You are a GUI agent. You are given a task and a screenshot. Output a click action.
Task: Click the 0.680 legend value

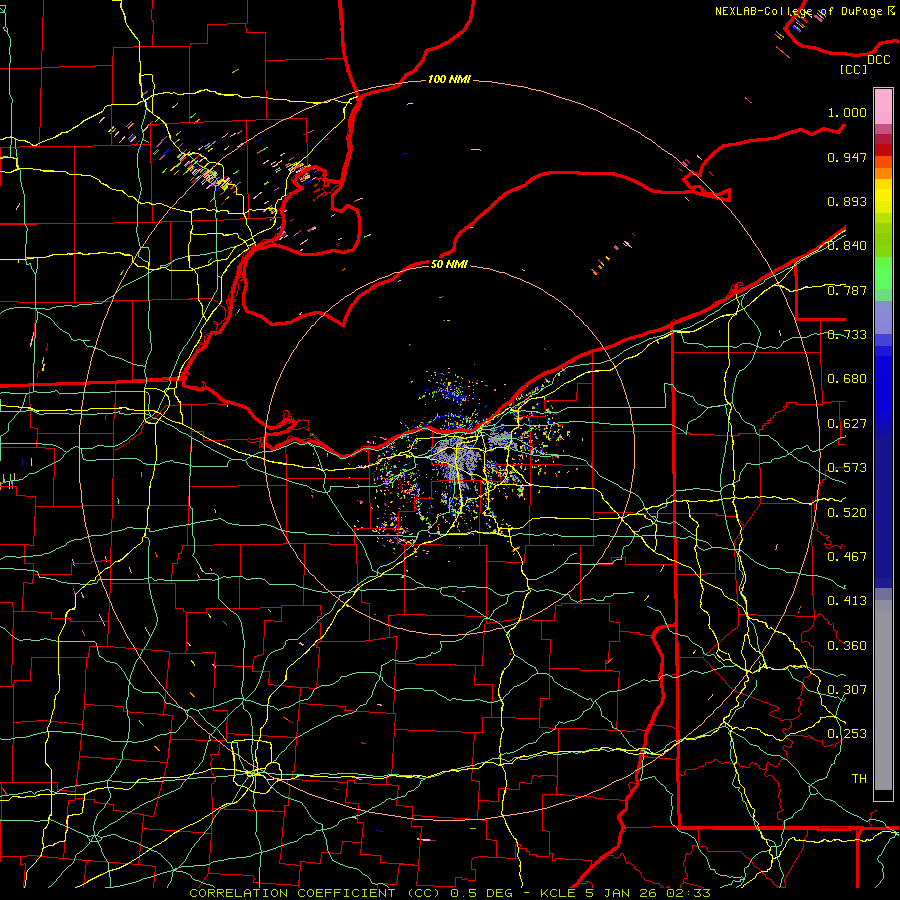tap(847, 379)
